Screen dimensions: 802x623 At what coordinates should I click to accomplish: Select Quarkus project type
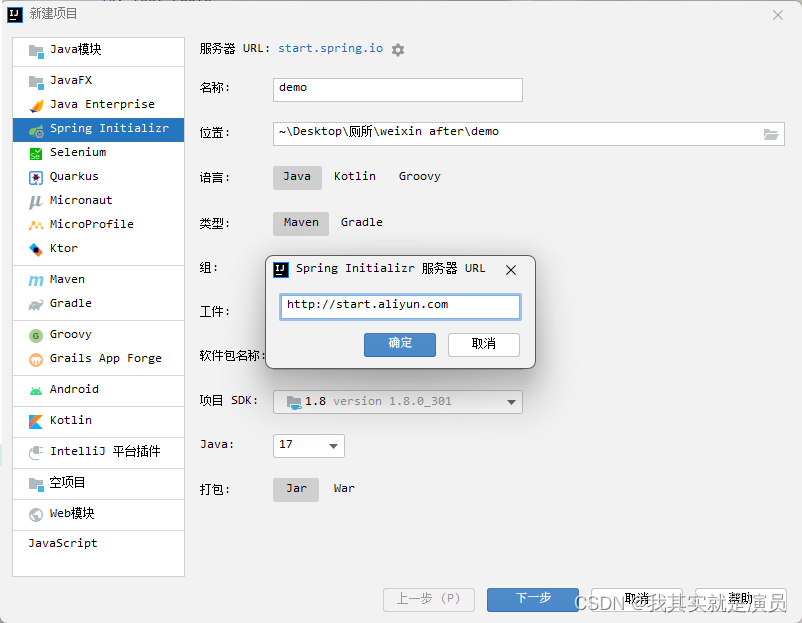98,177
